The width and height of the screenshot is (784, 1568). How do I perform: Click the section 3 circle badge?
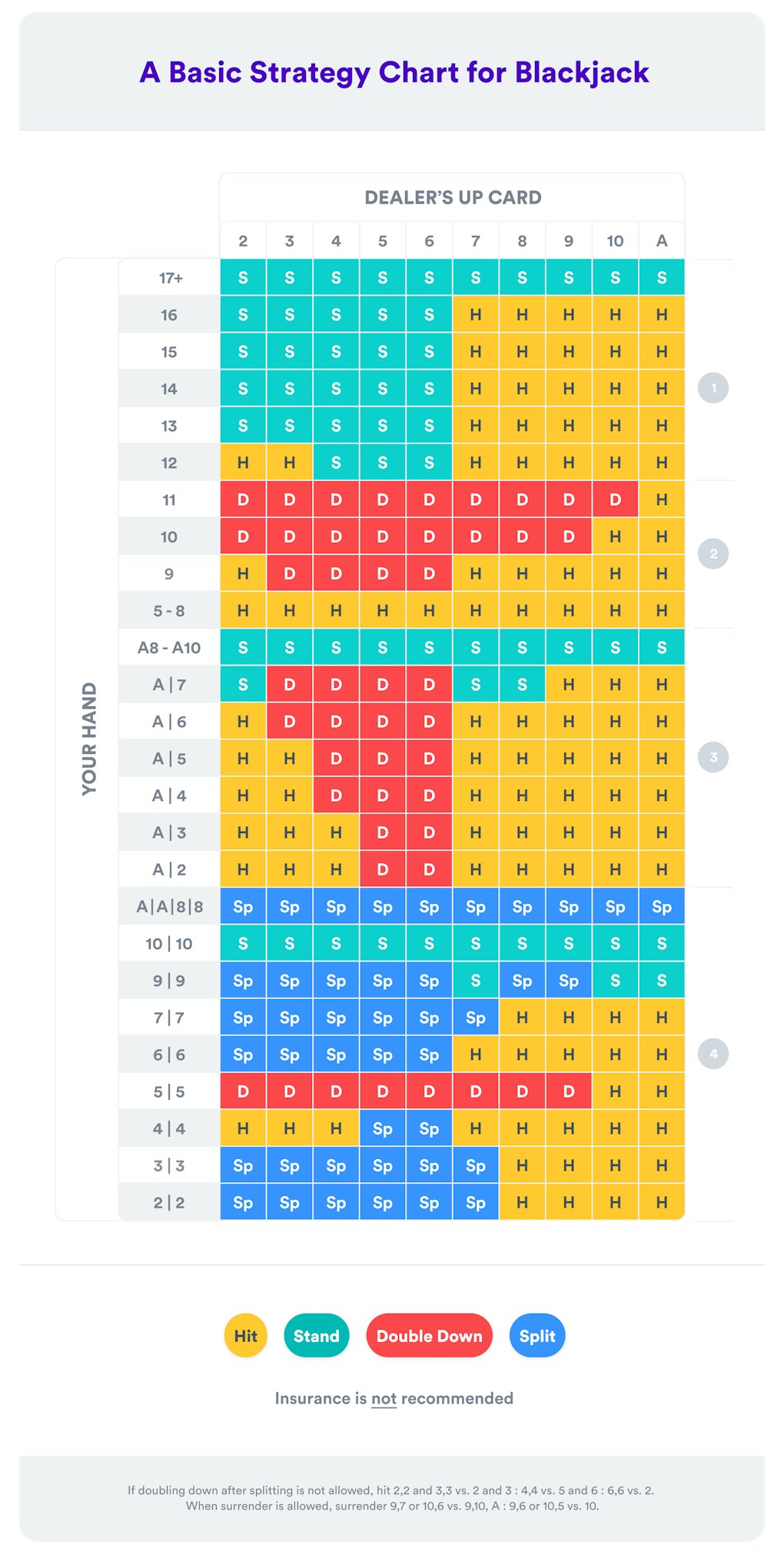tap(713, 757)
